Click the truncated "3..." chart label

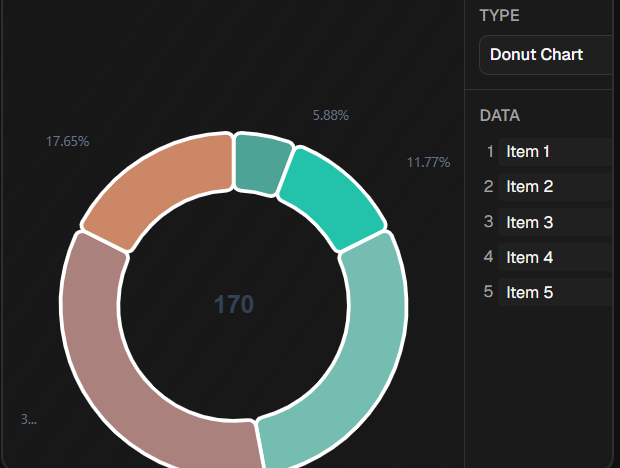(28, 420)
